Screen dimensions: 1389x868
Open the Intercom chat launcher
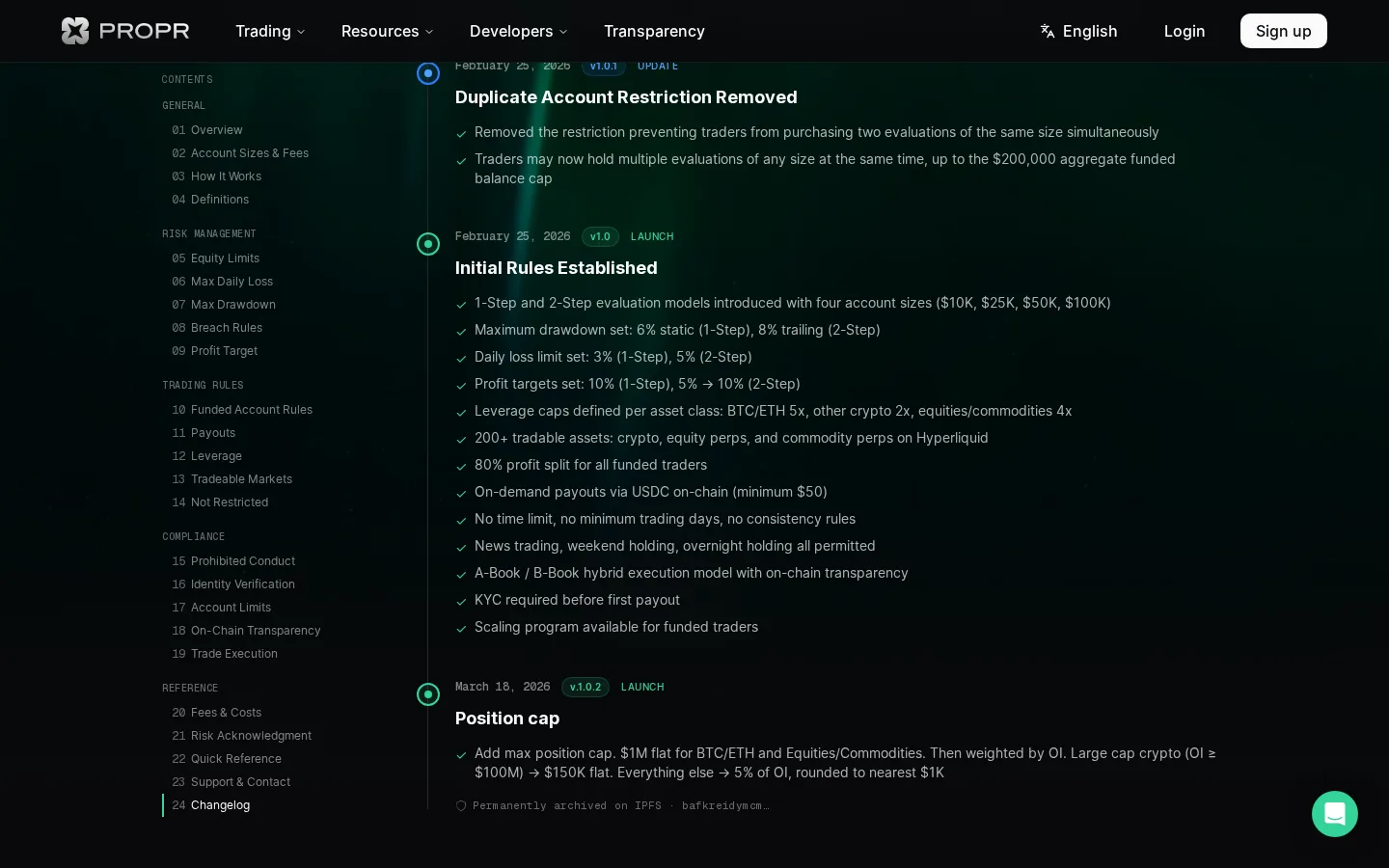click(x=1335, y=814)
